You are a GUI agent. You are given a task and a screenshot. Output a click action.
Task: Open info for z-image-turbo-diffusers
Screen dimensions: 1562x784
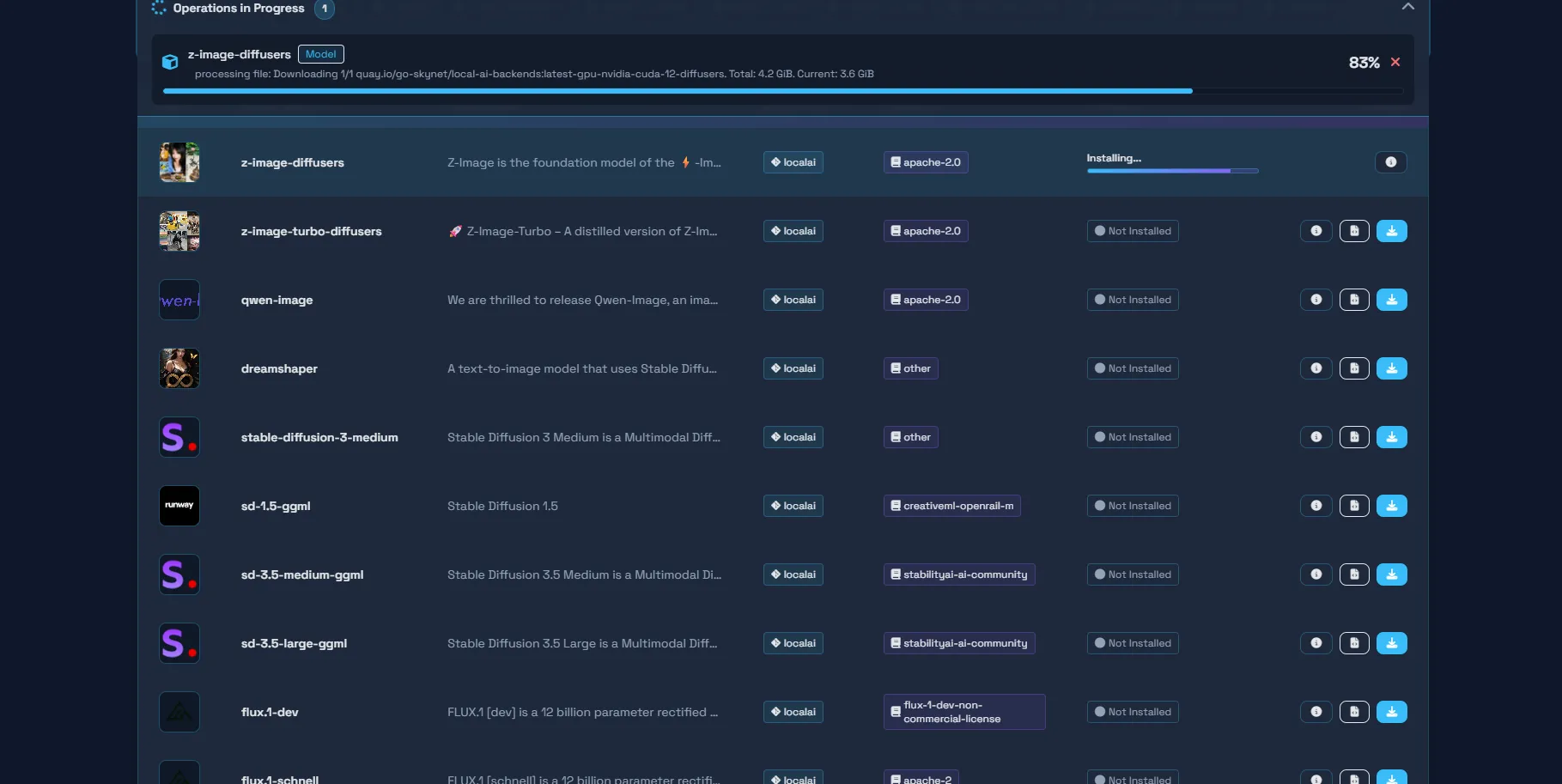coord(1316,231)
